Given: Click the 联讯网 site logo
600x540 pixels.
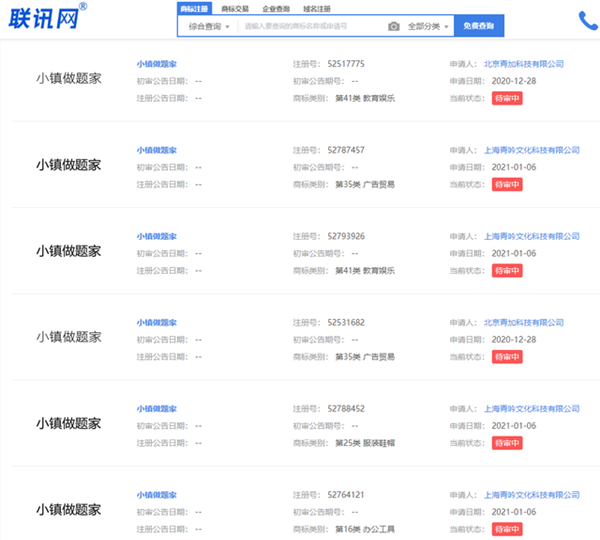Looking at the screenshot, I should pyautogui.click(x=47, y=16).
